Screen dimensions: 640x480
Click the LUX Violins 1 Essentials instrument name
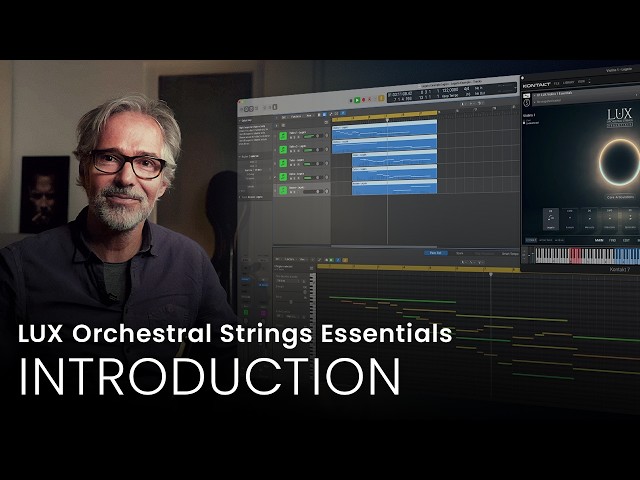(554, 93)
